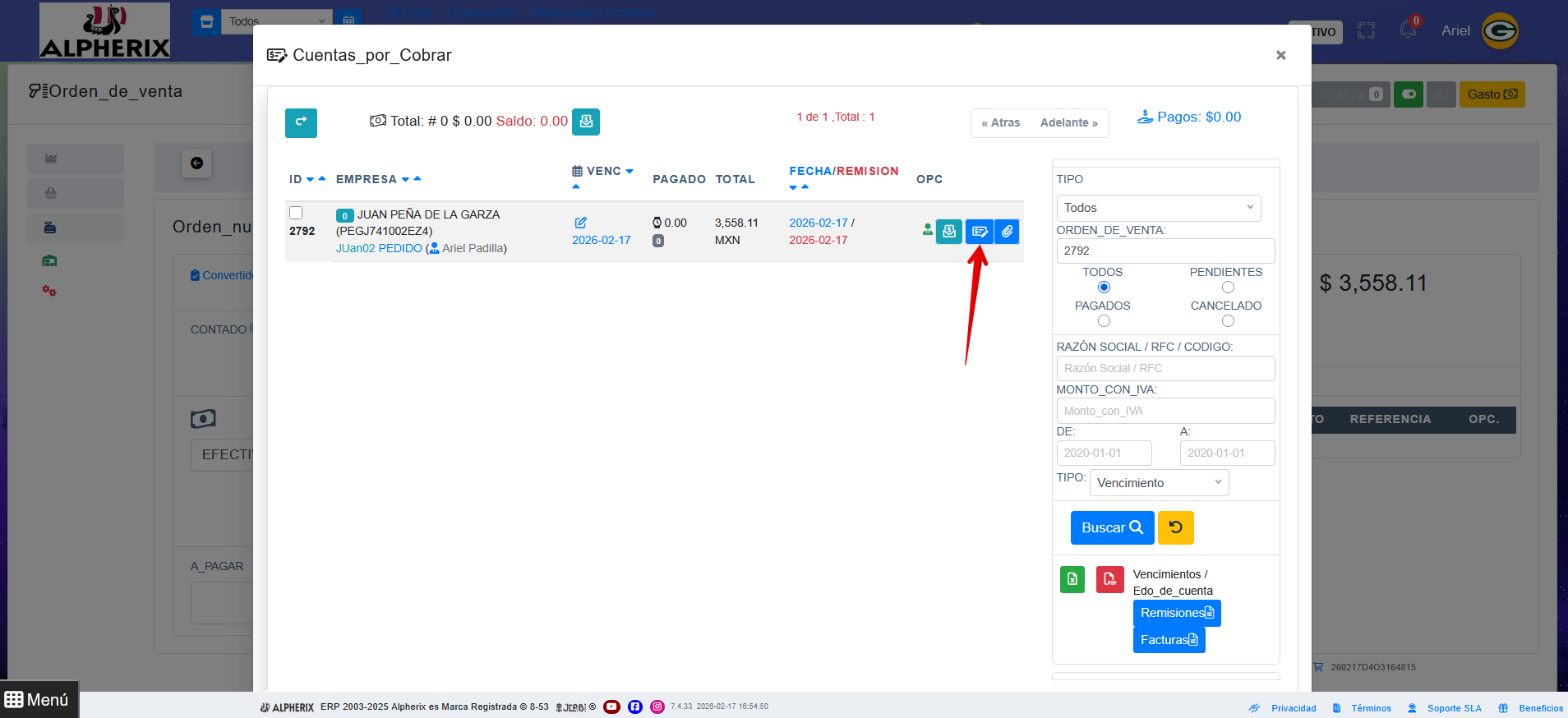Select the PAGADOS radio button
Image resolution: width=1568 pixels, height=718 pixels.
click(1104, 321)
